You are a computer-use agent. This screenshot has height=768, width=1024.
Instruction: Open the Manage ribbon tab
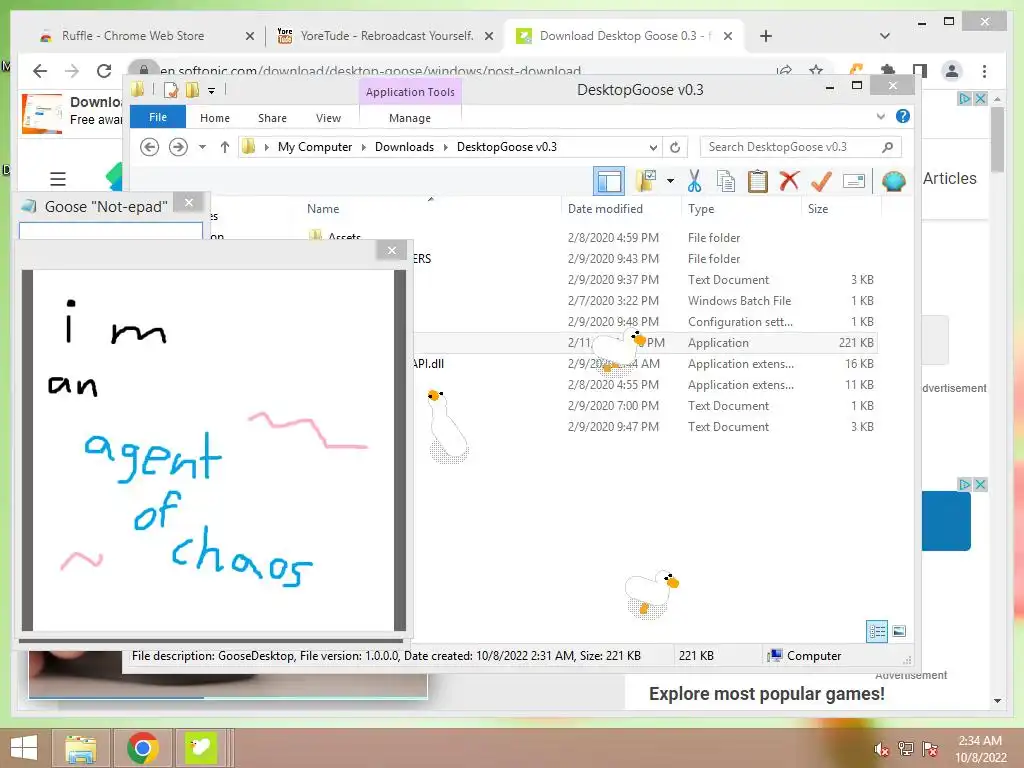click(x=409, y=118)
